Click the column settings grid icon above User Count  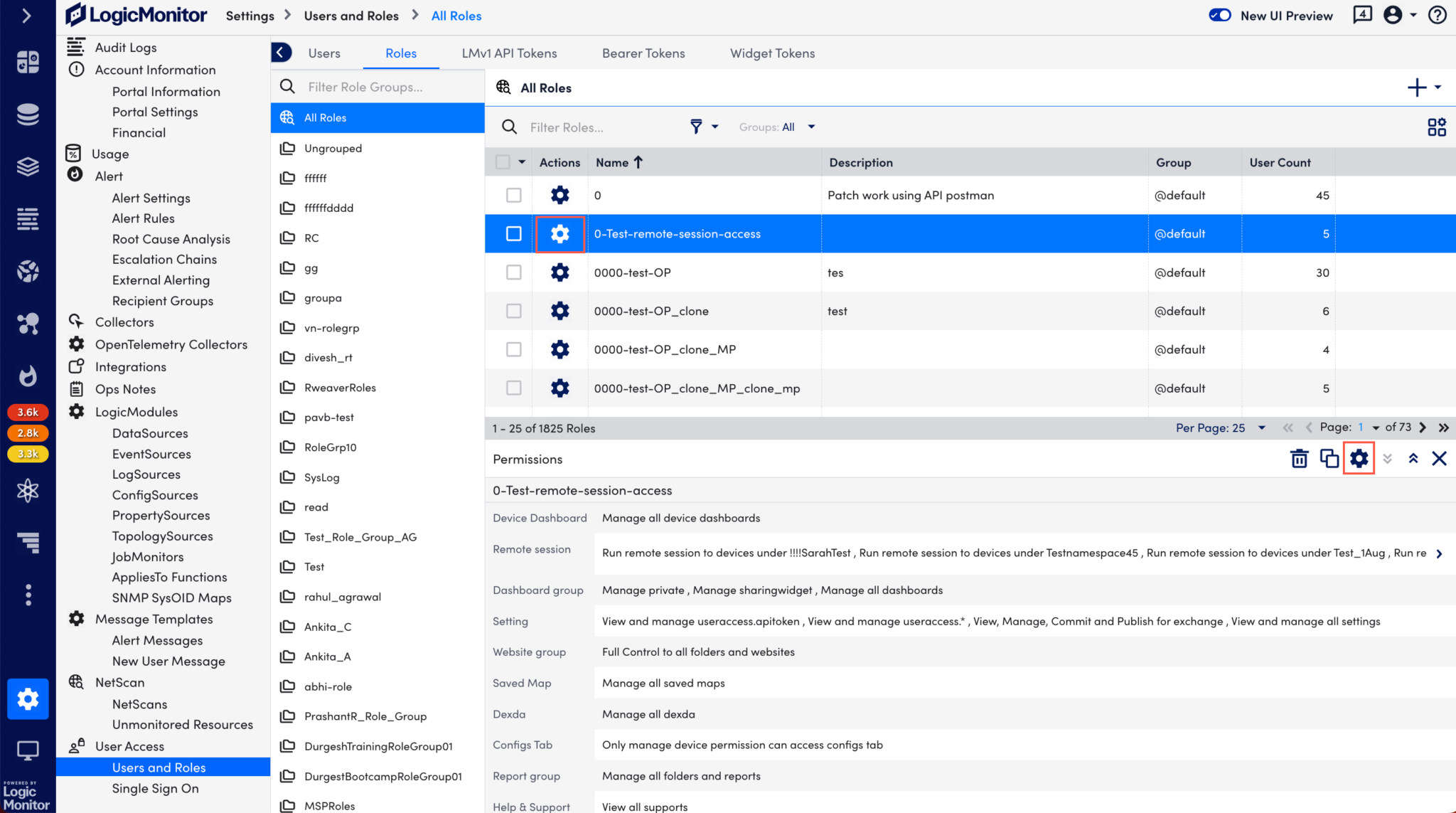(1435, 127)
